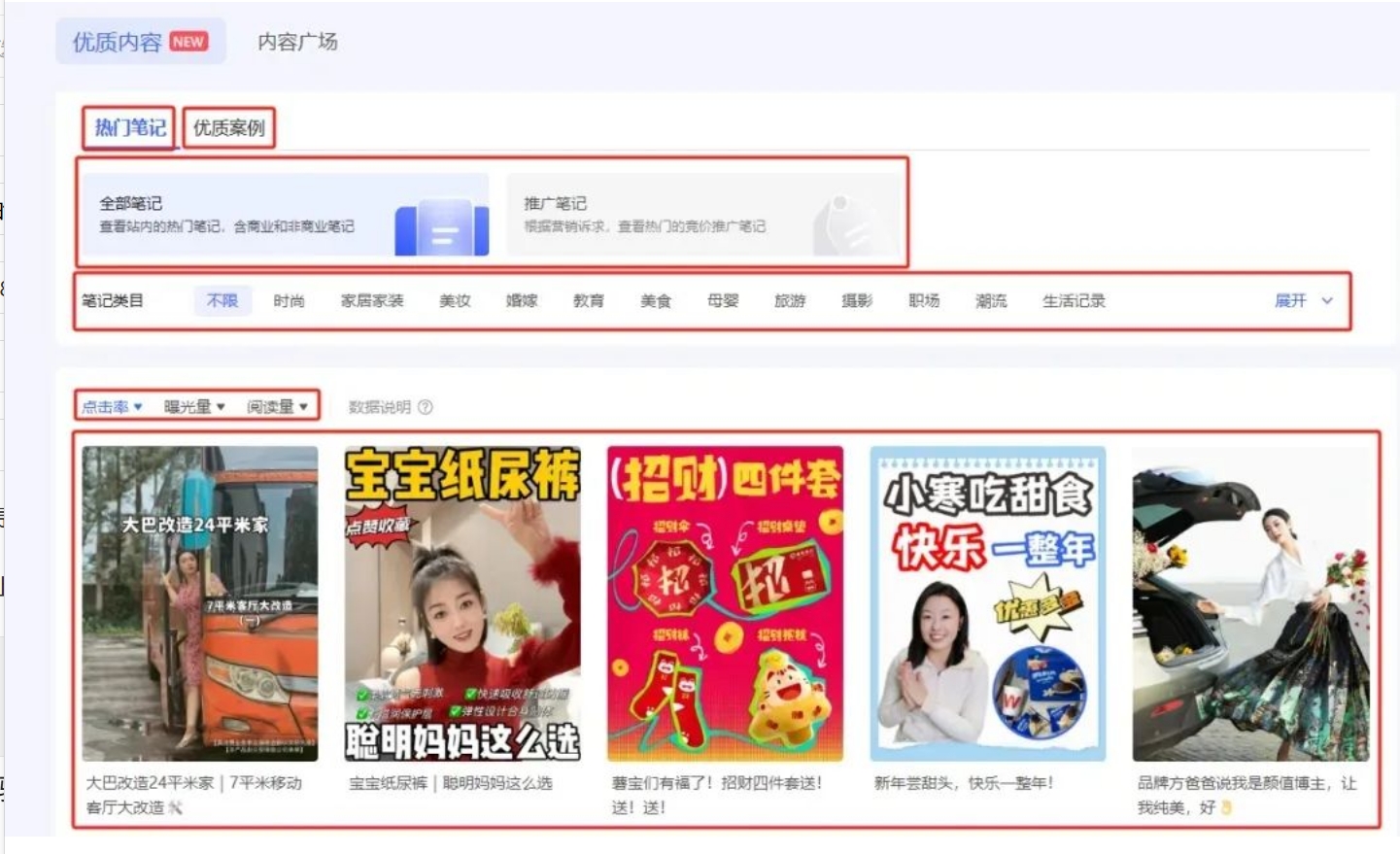Select the 优质案例 sub-tab
Viewport: 1400px width, 854px height.
point(229,127)
